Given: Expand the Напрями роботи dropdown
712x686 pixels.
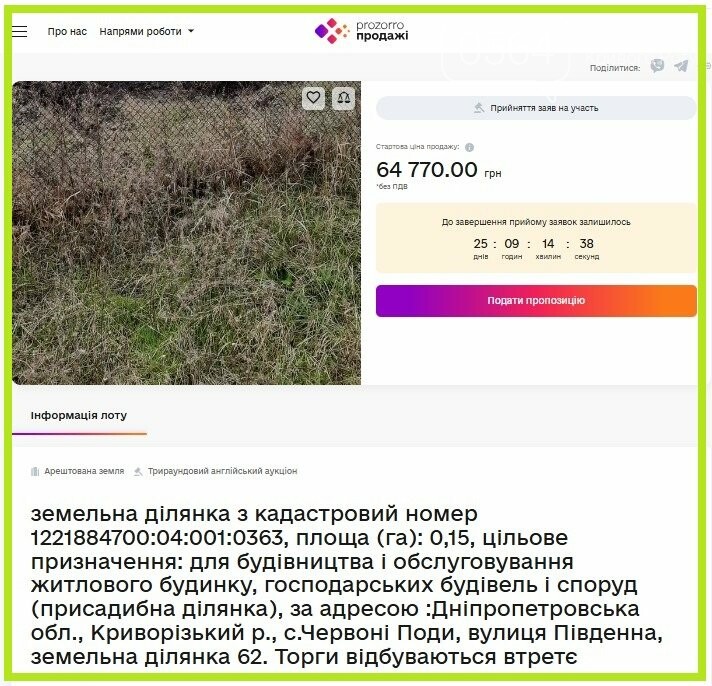Looking at the screenshot, I should (x=146, y=31).
